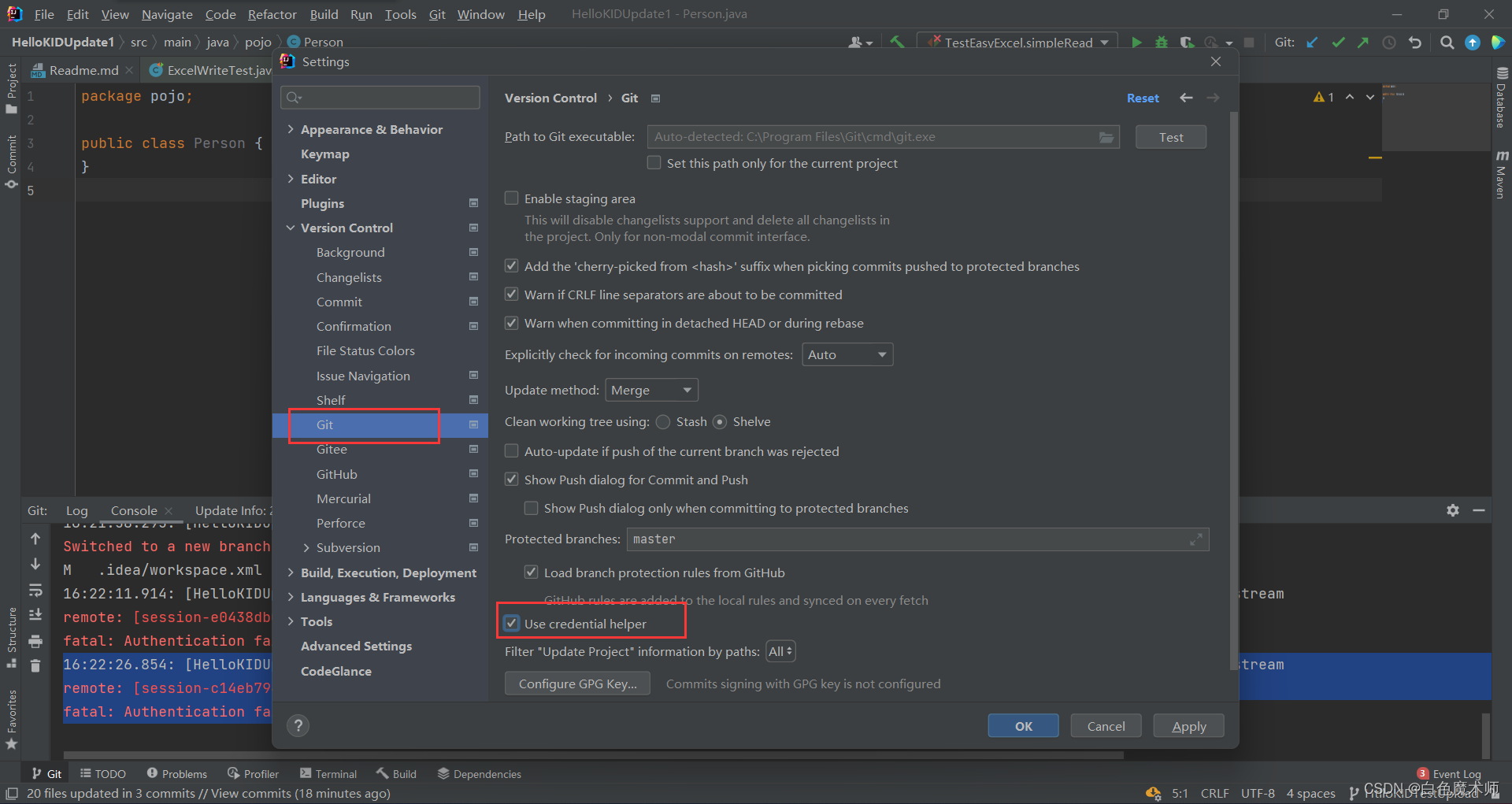Click the print icon in Git console
Viewport: 1512px width, 804px height.
[x=35, y=641]
